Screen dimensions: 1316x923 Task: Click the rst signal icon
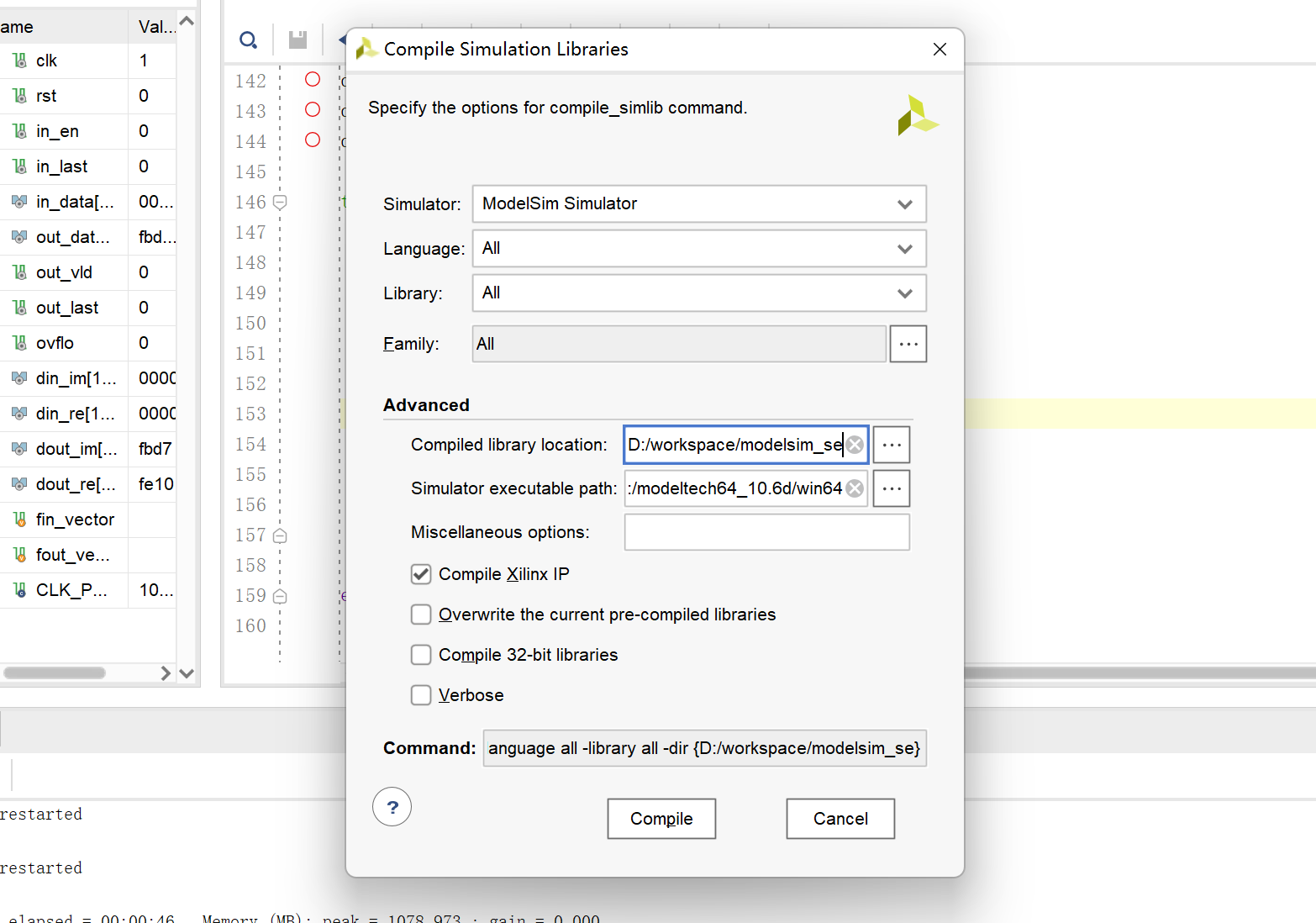(x=19, y=96)
